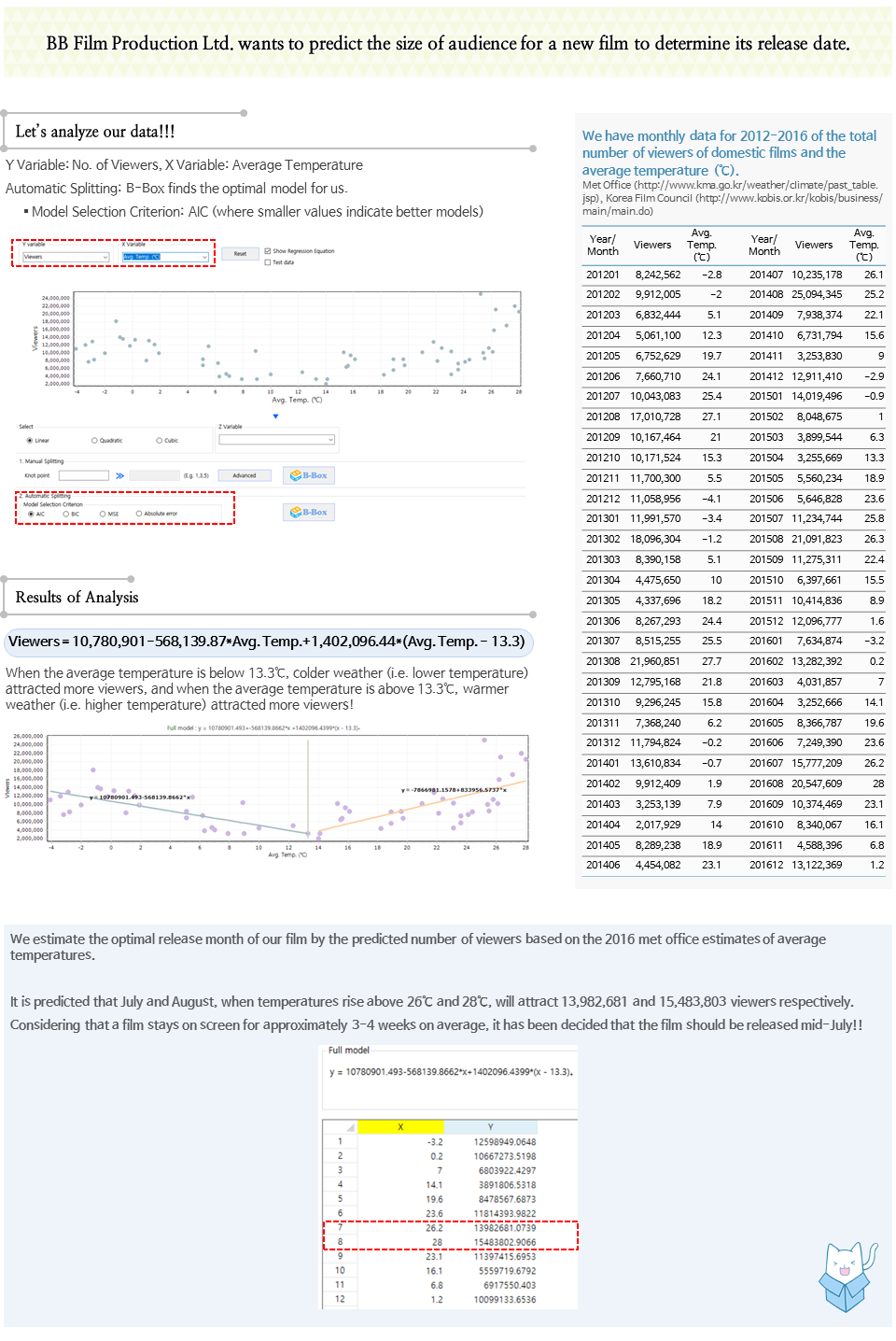Viewport: 896px width, 1341px height.
Task: Click the Model Selection Criterion group label
Action: point(53,504)
